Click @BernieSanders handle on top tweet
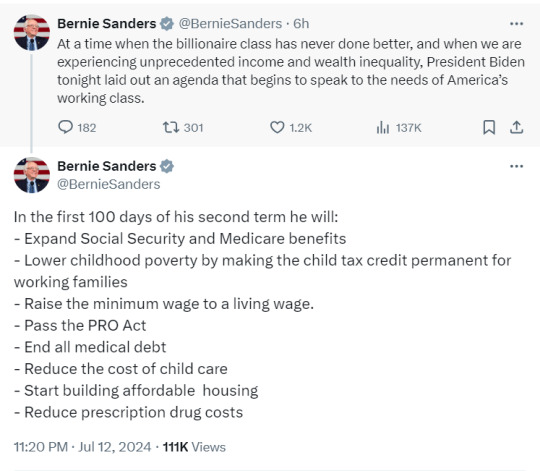Viewport: 540px width, 471px height. tap(230, 24)
